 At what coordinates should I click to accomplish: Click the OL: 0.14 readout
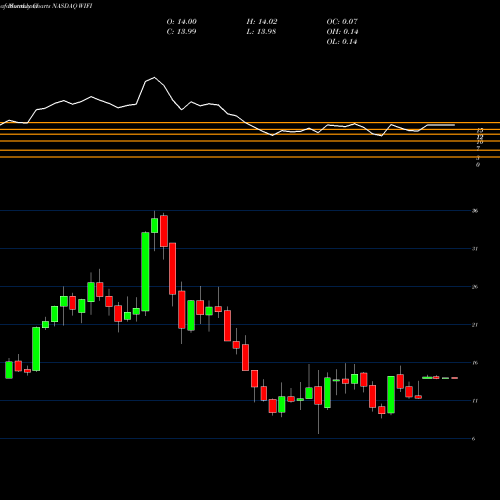pos(342,42)
